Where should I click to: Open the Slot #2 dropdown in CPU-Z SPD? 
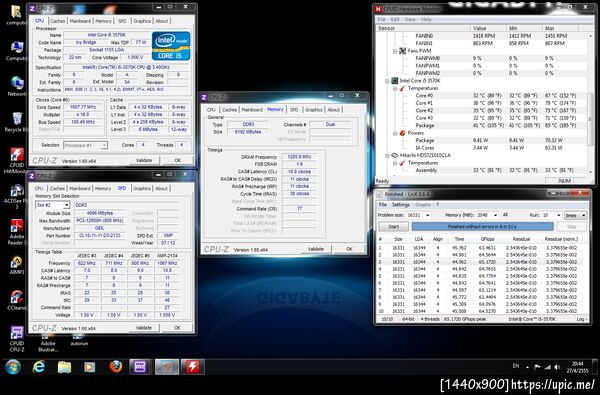tap(66, 205)
